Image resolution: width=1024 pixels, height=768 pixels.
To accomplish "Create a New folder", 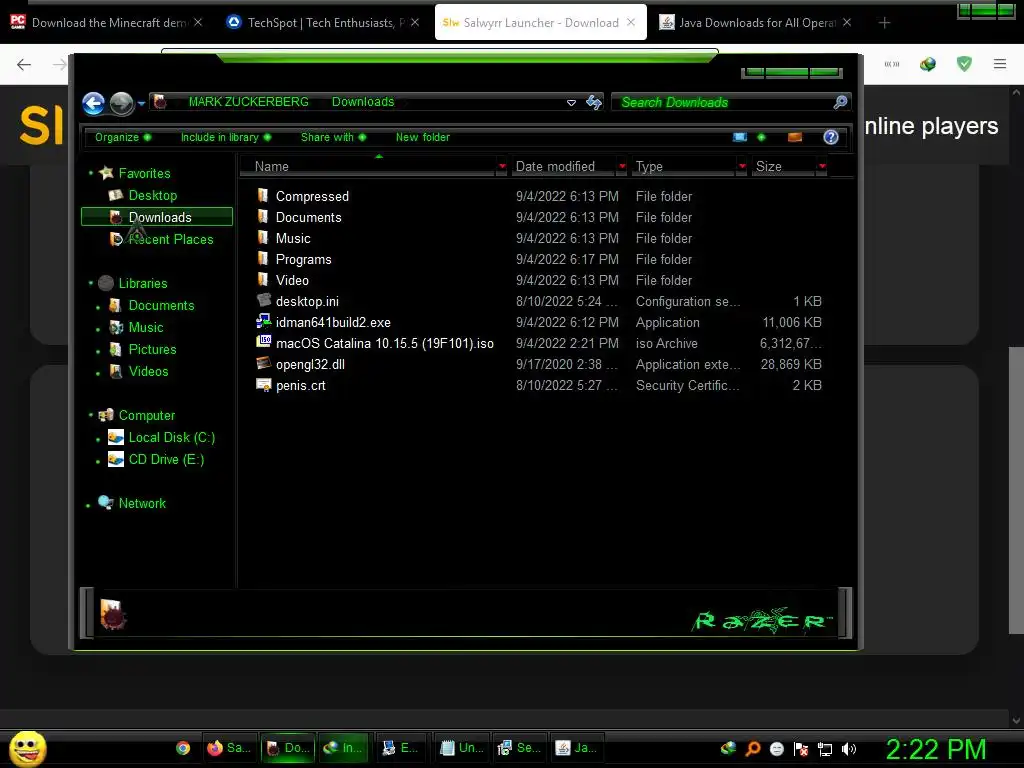I will point(423,137).
